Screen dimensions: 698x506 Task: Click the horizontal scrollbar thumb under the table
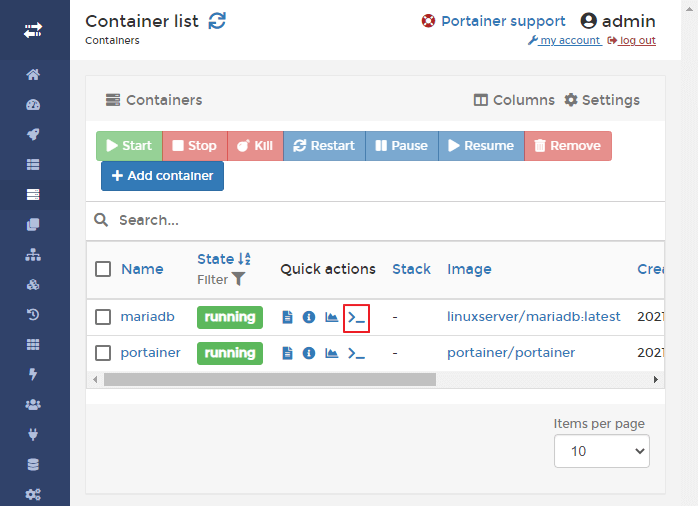coord(270,380)
